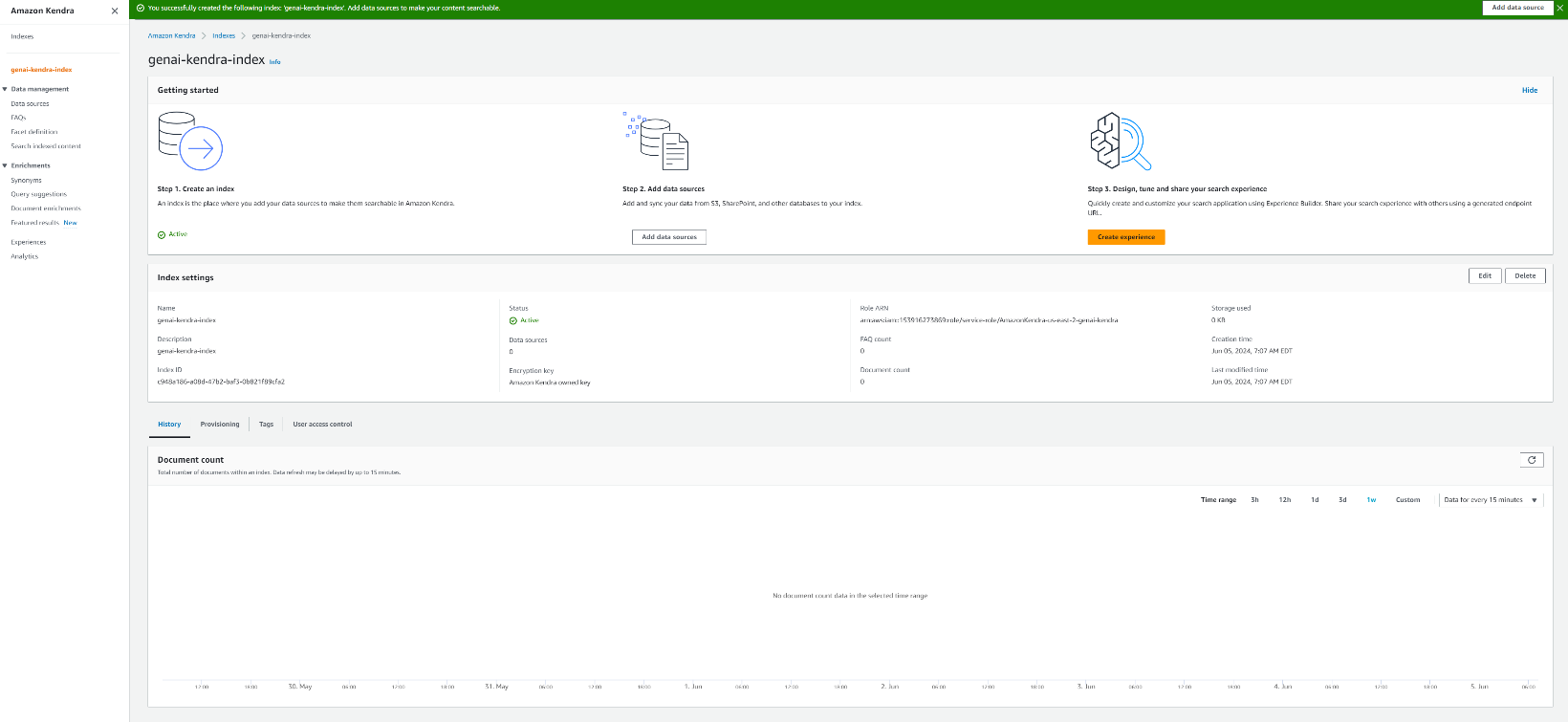Image resolution: width=1568 pixels, height=722 pixels.
Task: Open Indexes in the side navigation
Action: (x=22, y=36)
